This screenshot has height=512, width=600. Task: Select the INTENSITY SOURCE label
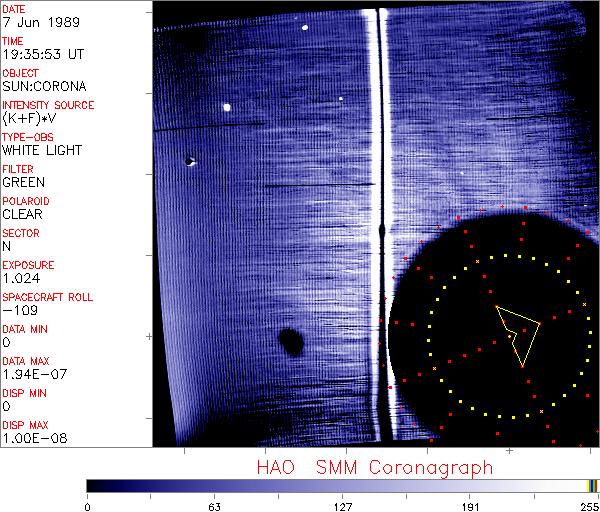click(48, 105)
